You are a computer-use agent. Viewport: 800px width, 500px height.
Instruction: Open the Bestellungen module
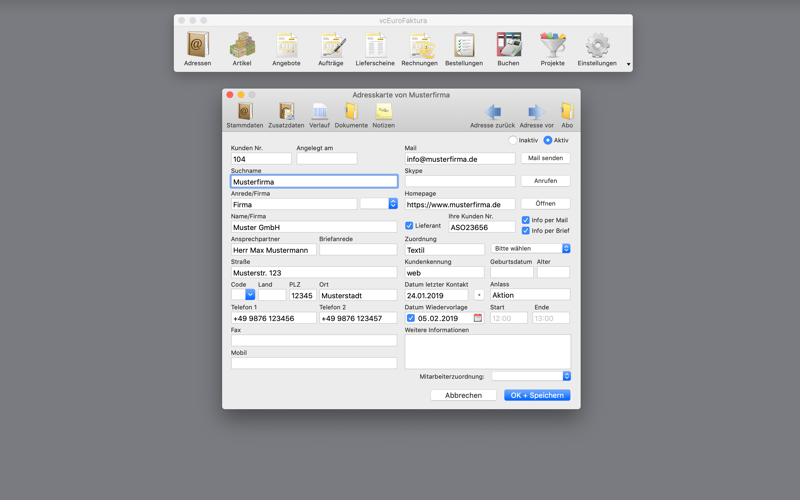tap(464, 49)
